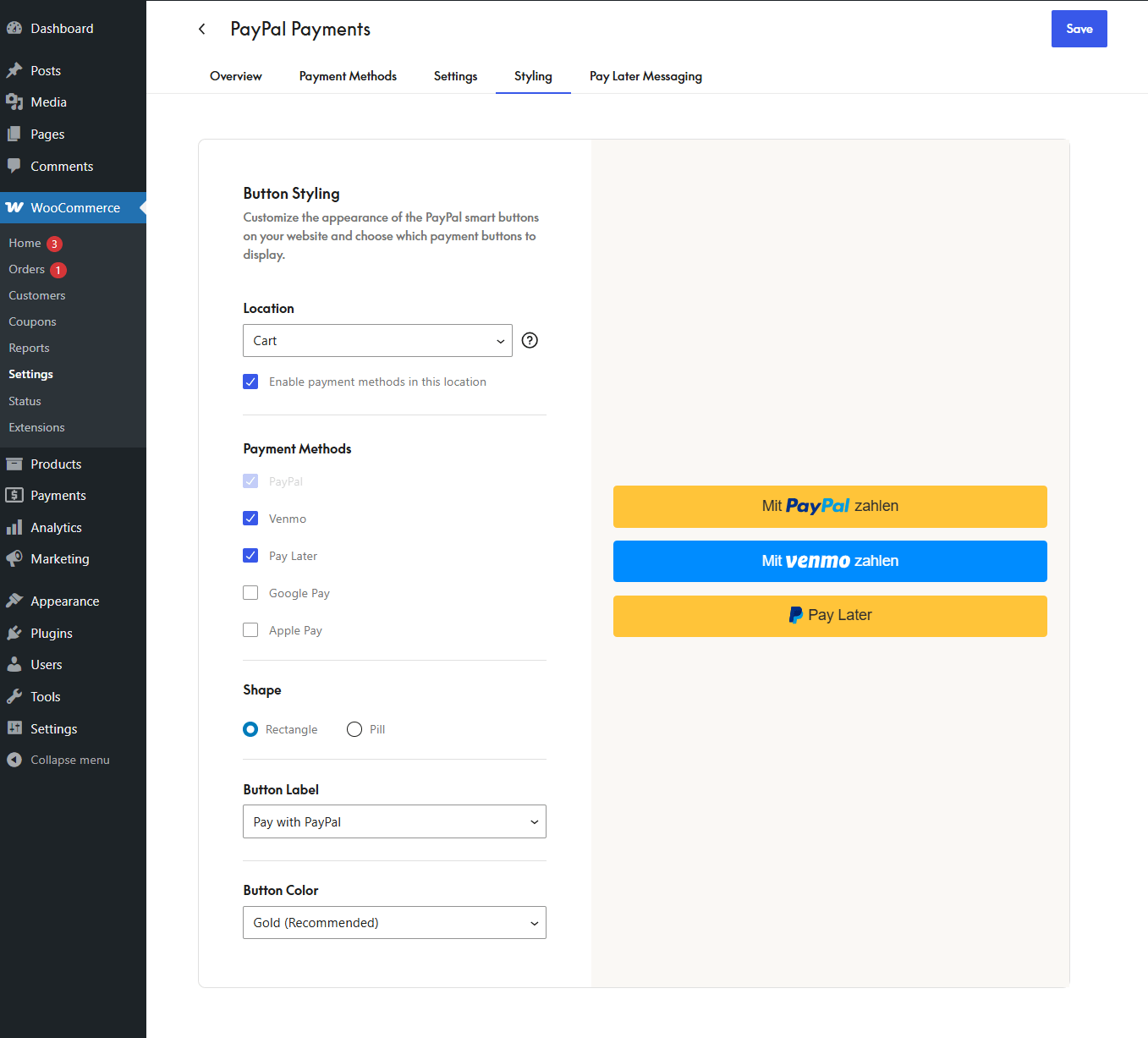Expand the Button Color dropdown

(x=394, y=922)
